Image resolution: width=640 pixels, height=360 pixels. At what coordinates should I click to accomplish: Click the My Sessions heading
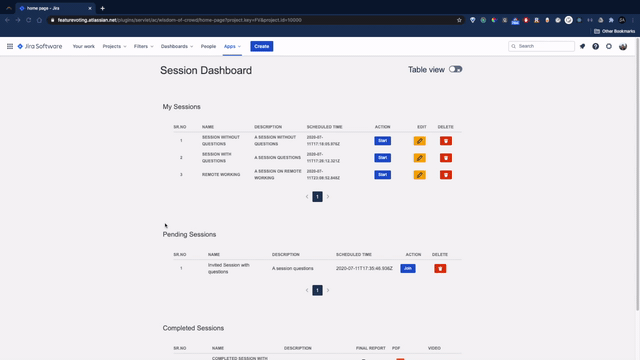(x=182, y=107)
